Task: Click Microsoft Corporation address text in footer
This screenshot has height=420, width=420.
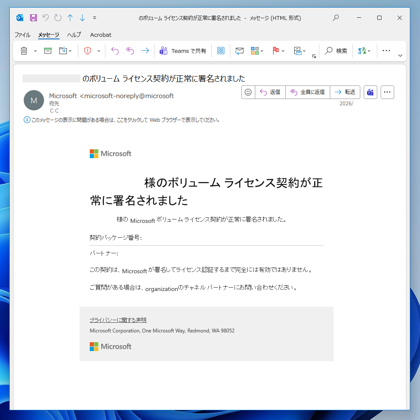Action: click(162, 331)
